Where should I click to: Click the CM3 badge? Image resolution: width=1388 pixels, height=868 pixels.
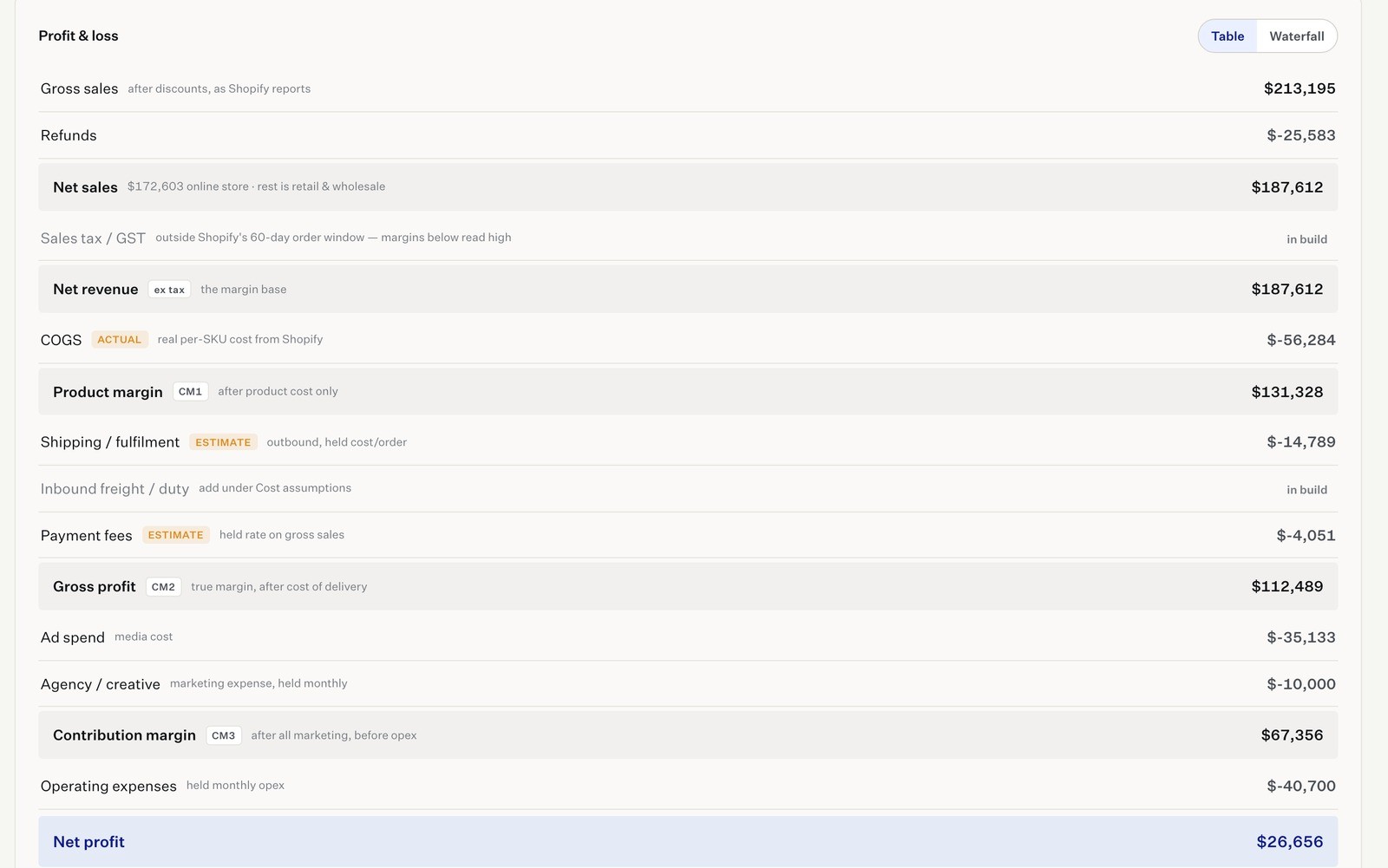pos(224,735)
